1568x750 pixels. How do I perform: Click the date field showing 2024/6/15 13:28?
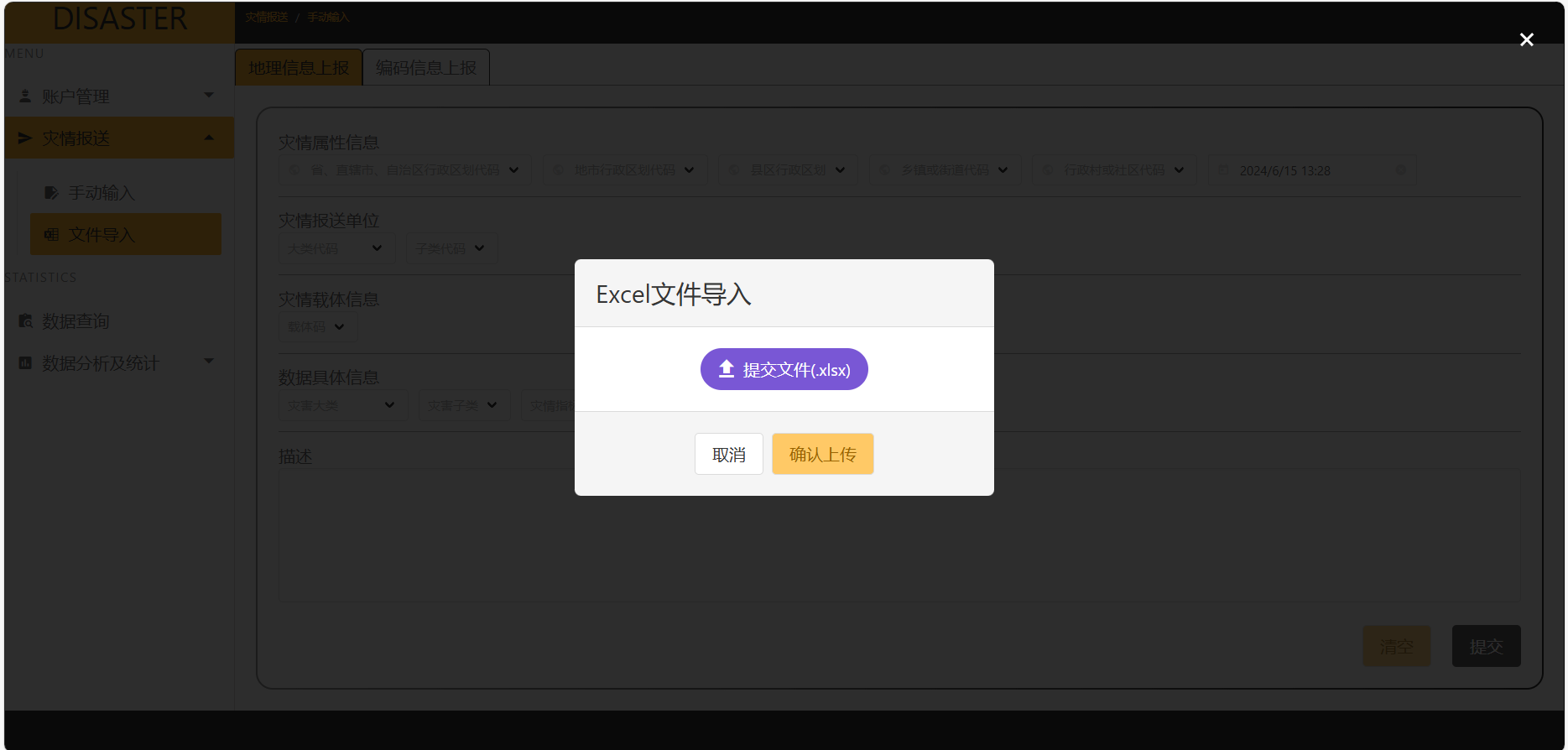[x=1312, y=170]
